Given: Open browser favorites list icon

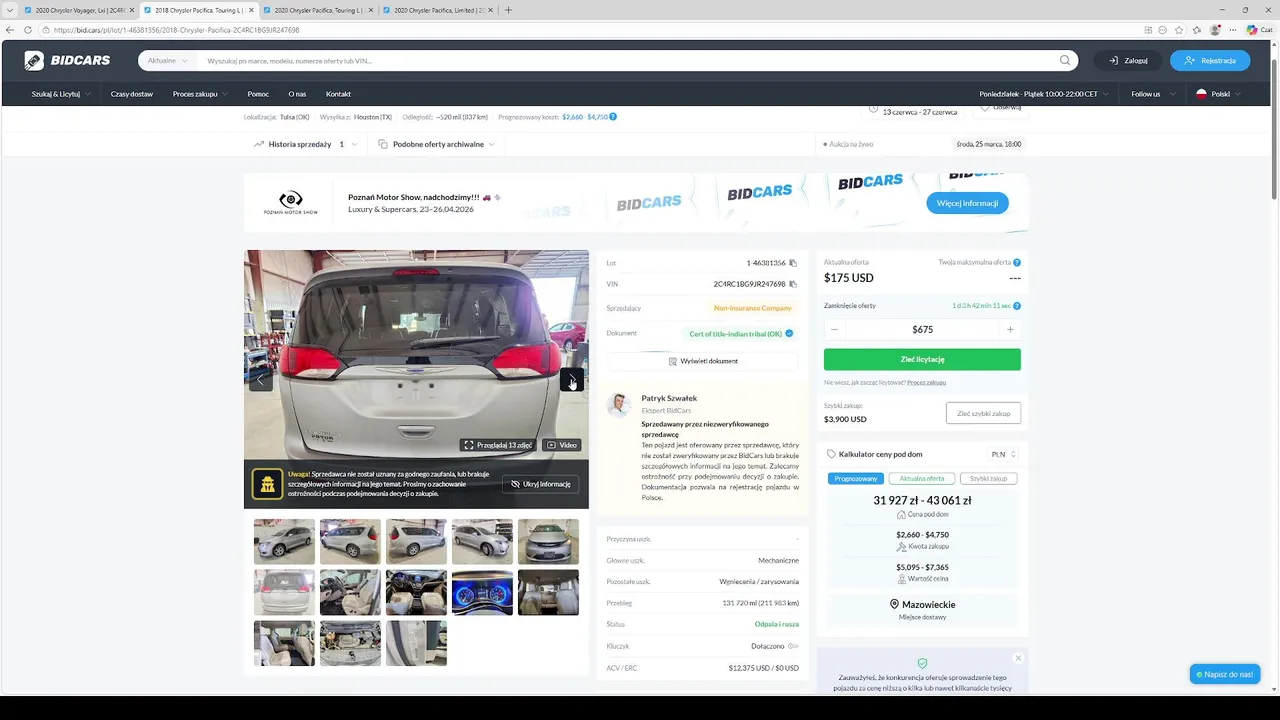Looking at the screenshot, I should (x=1197, y=30).
